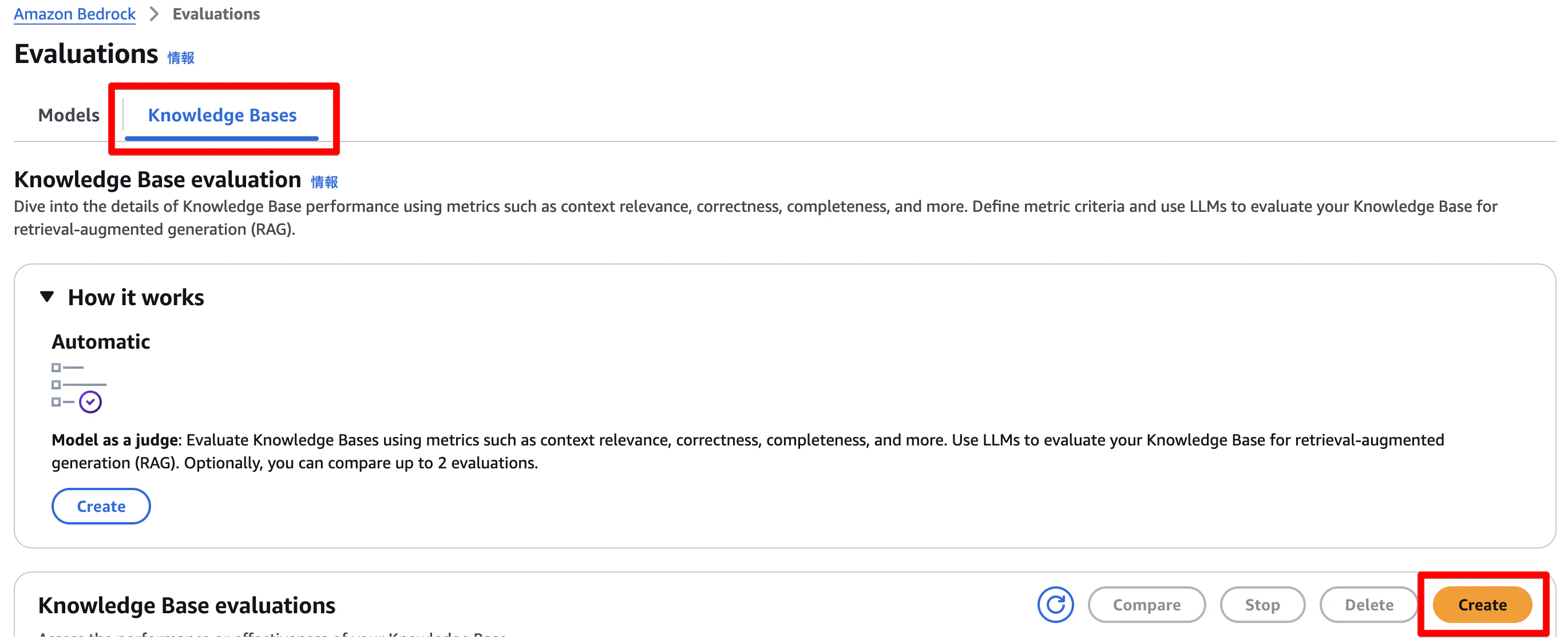Click the outlined Create button under Automatic
Viewport: 1568px width, 639px height.
(x=101, y=506)
